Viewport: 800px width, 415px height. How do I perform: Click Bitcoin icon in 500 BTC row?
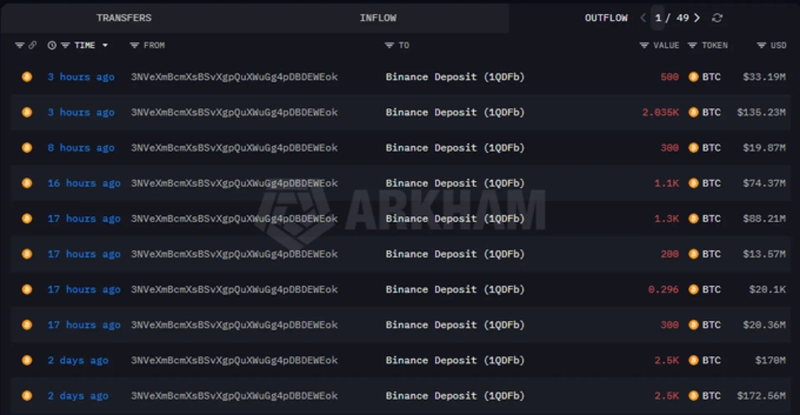(x=694, y=77)
